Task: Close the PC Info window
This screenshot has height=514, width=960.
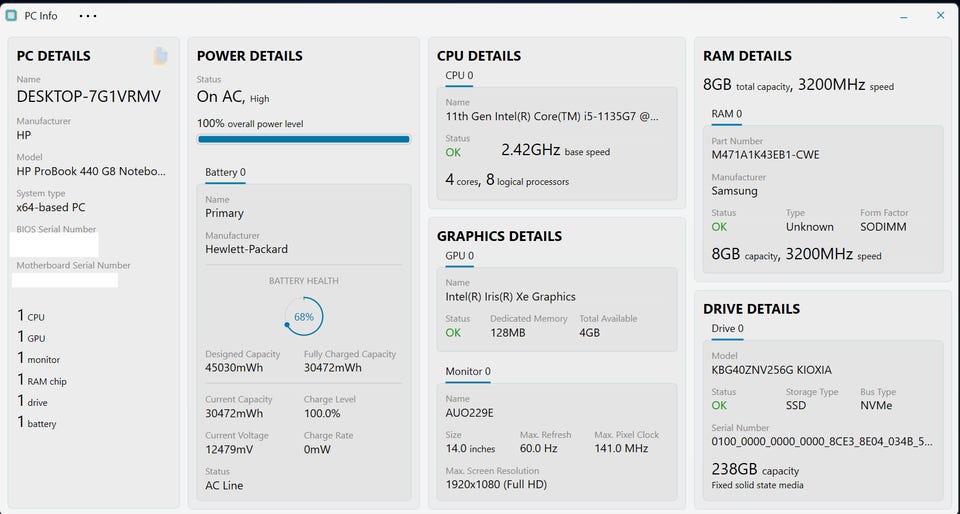Action: coord(940,15)
